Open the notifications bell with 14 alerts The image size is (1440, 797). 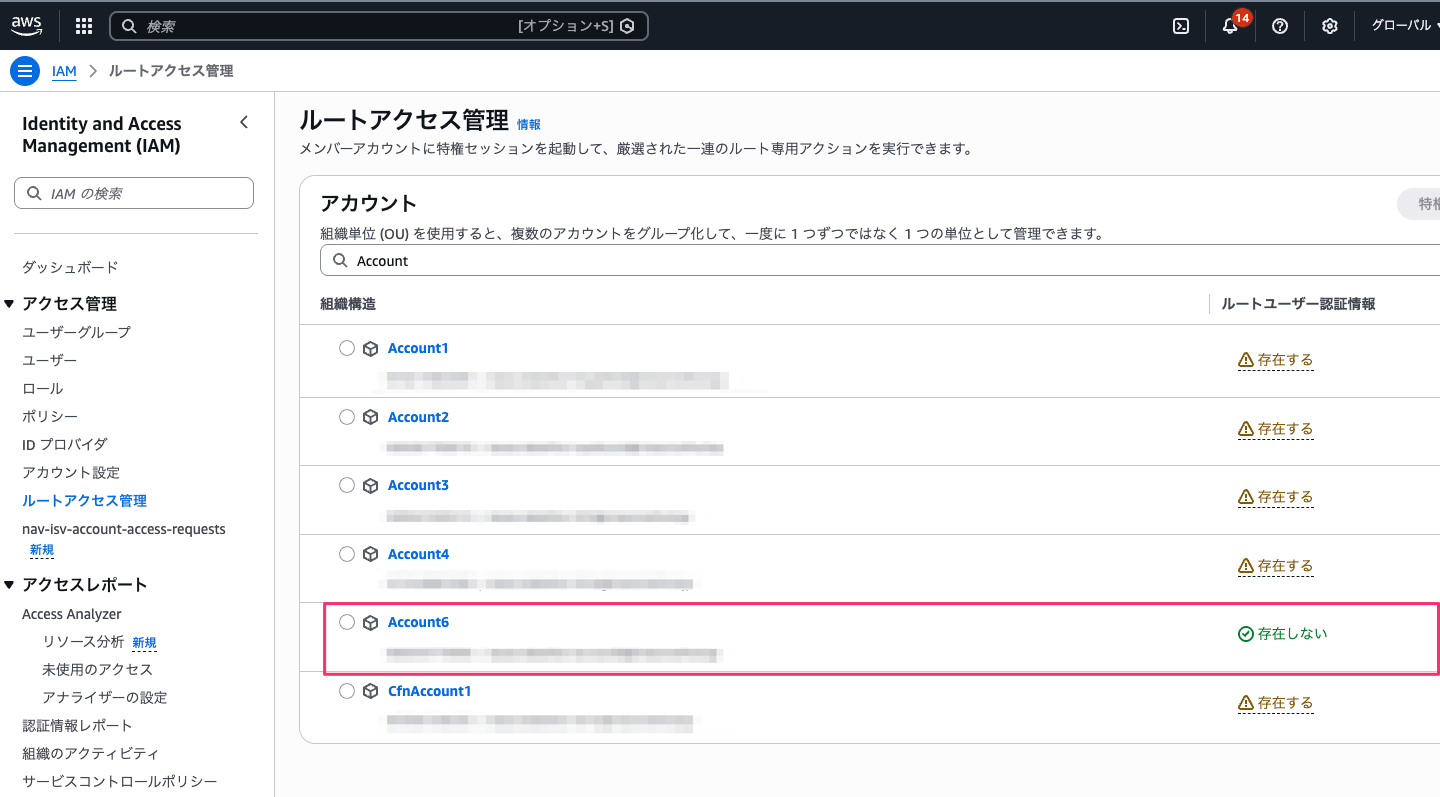point(1231,26)
